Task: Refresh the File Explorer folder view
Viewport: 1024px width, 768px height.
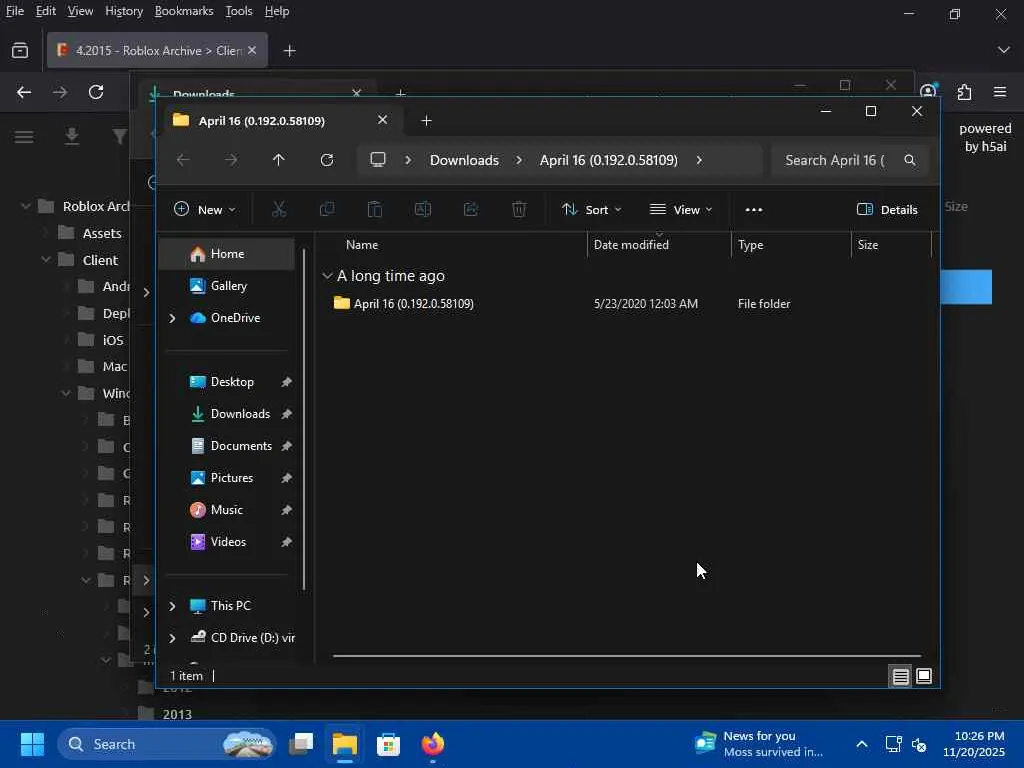Action: 327,160
